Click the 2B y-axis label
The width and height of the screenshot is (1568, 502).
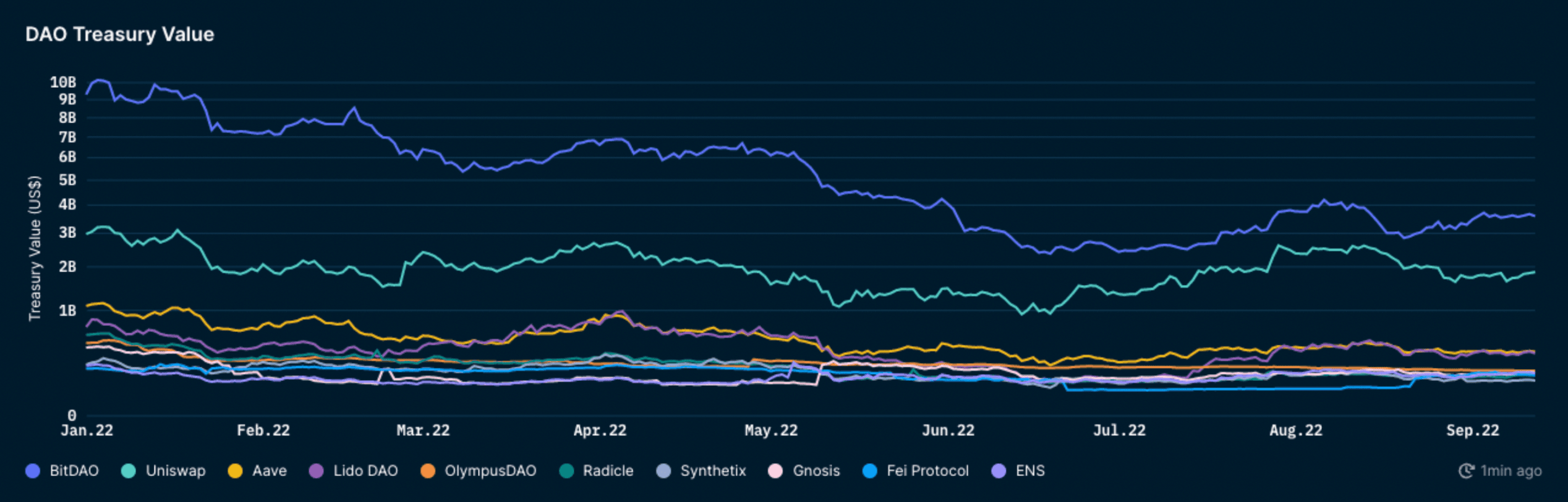click(67, 267)
